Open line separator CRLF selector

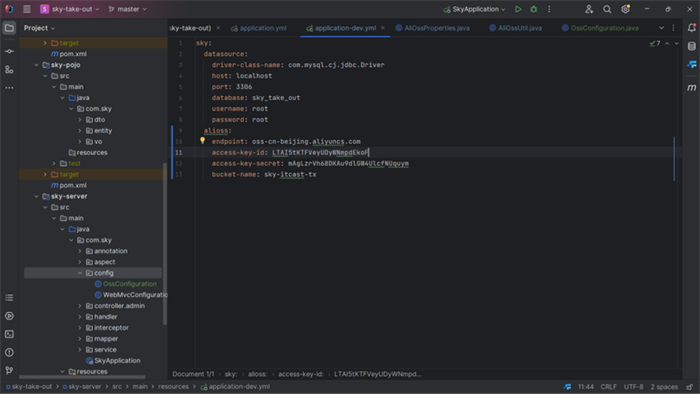(608, 387)
